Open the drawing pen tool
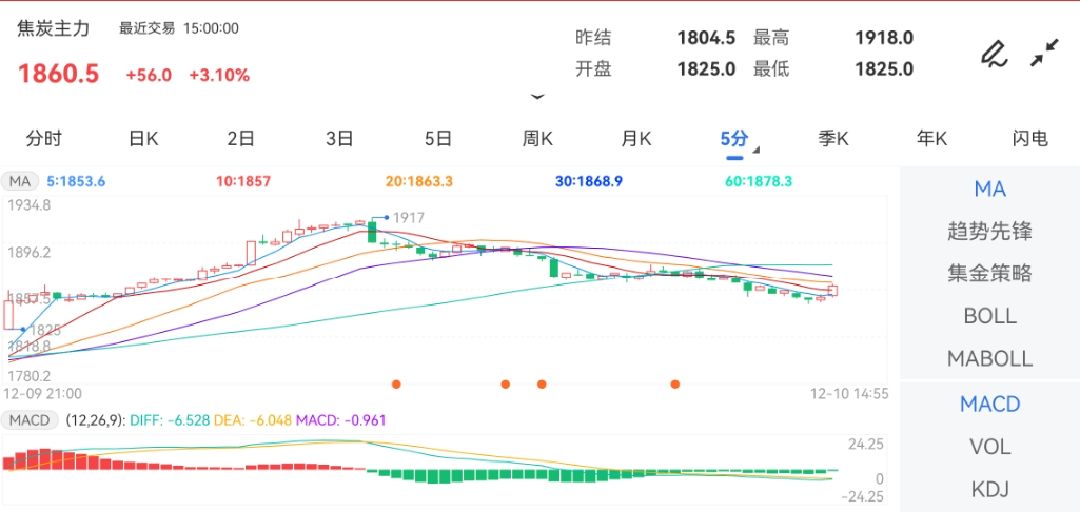 (x=994, y=54)
